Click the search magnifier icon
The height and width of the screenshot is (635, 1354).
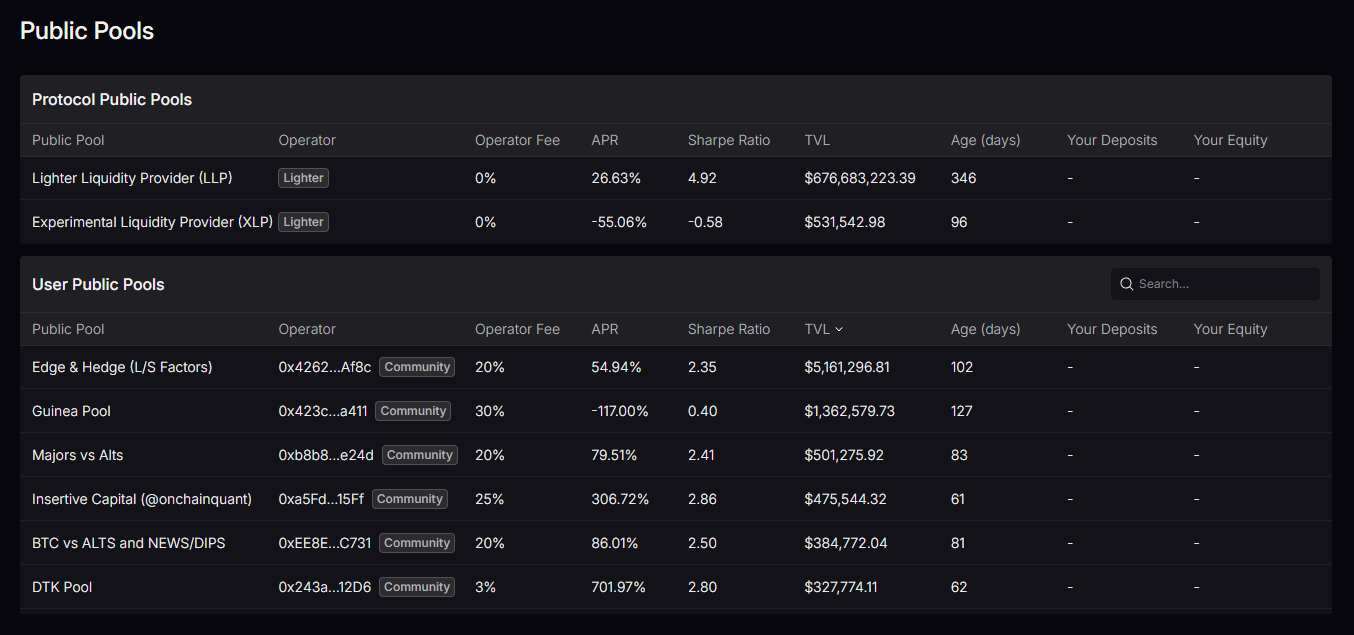coord(1126,284)
